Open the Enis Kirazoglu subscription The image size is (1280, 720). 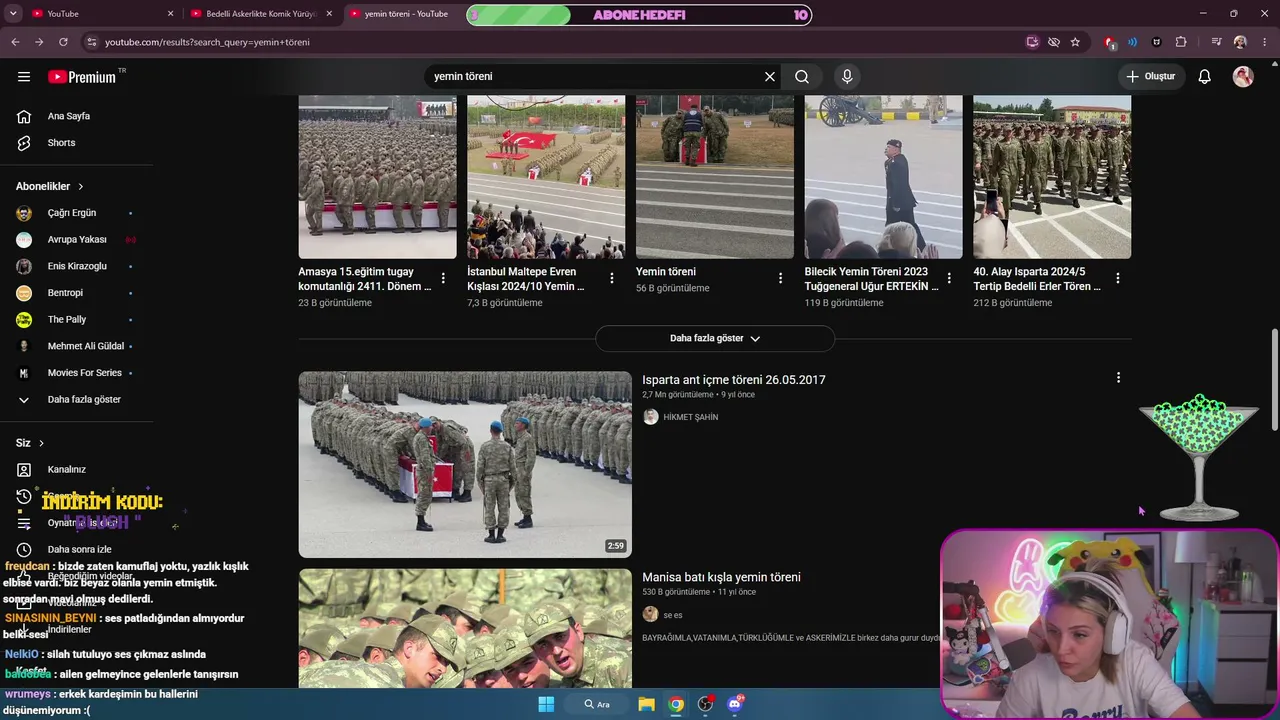point(76,266)
